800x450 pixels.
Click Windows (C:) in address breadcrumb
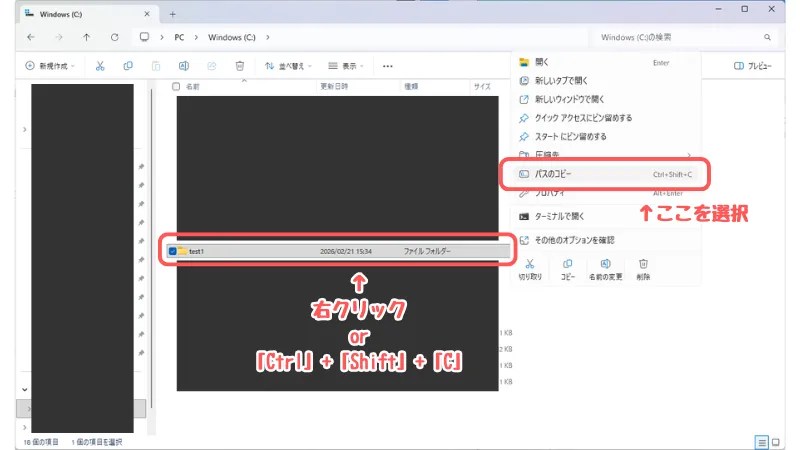click(232, 37)
